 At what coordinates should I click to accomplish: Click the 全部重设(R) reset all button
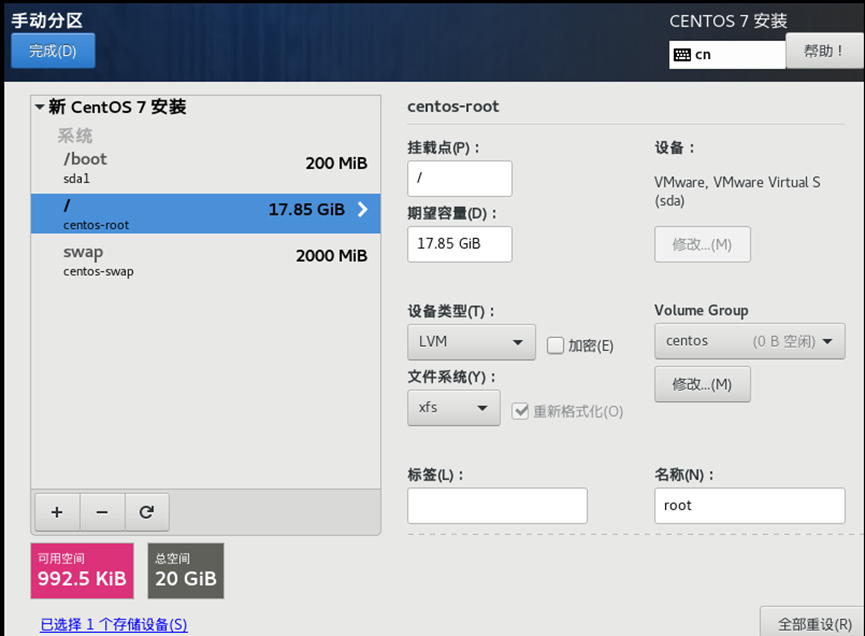click(814, 623)
